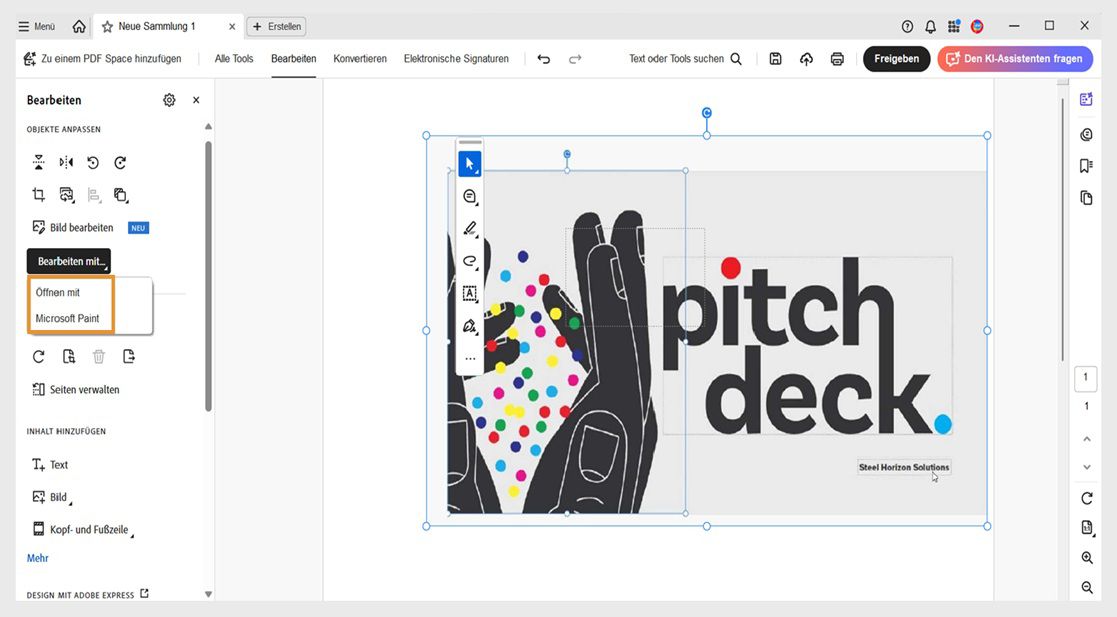1117x617 pixels.
Task: Add Text under Inhalt hinzufügen
Action: click(50, 465)
